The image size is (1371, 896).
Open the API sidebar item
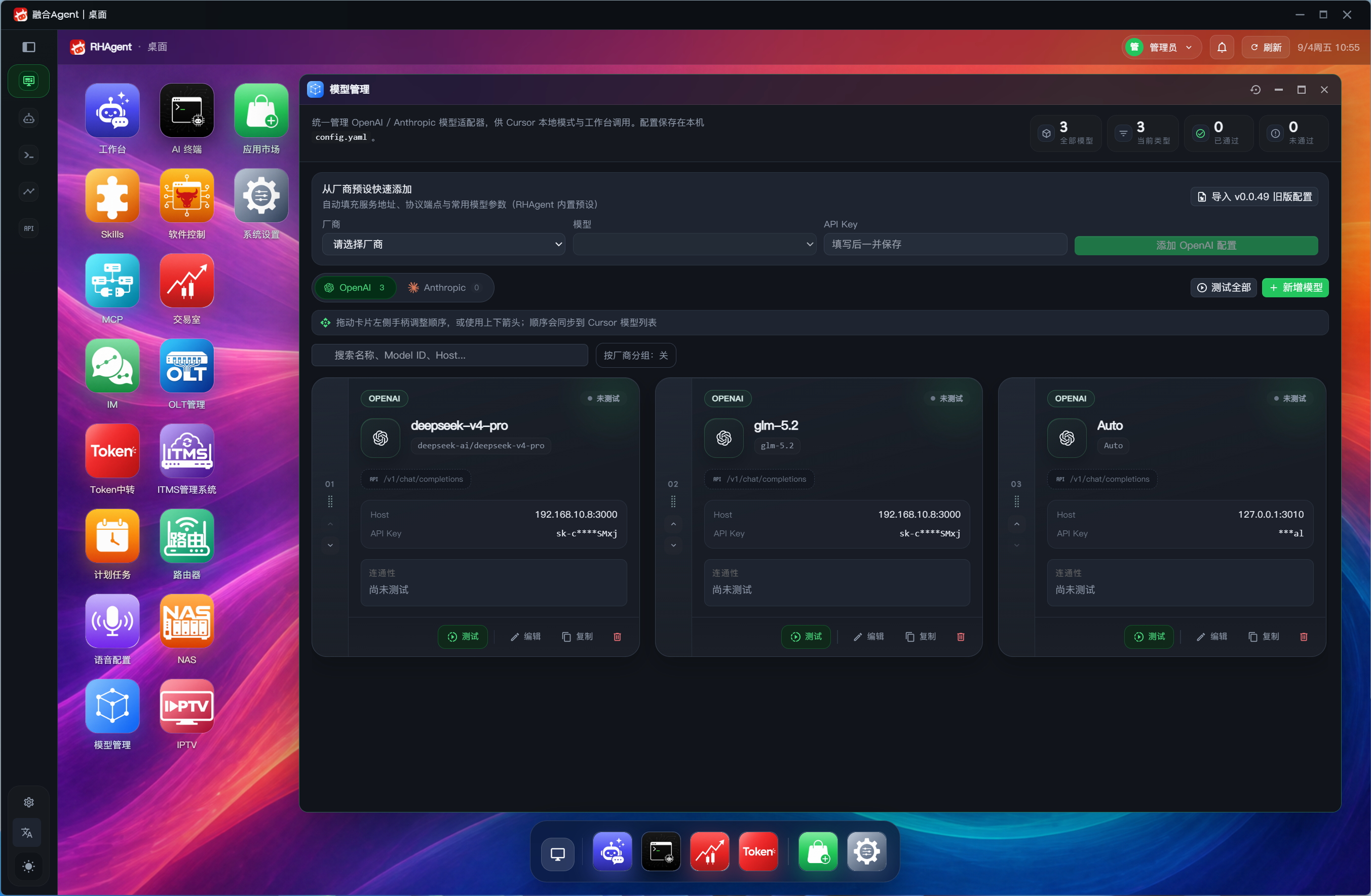pyautogui.click(x=29, y=228)
